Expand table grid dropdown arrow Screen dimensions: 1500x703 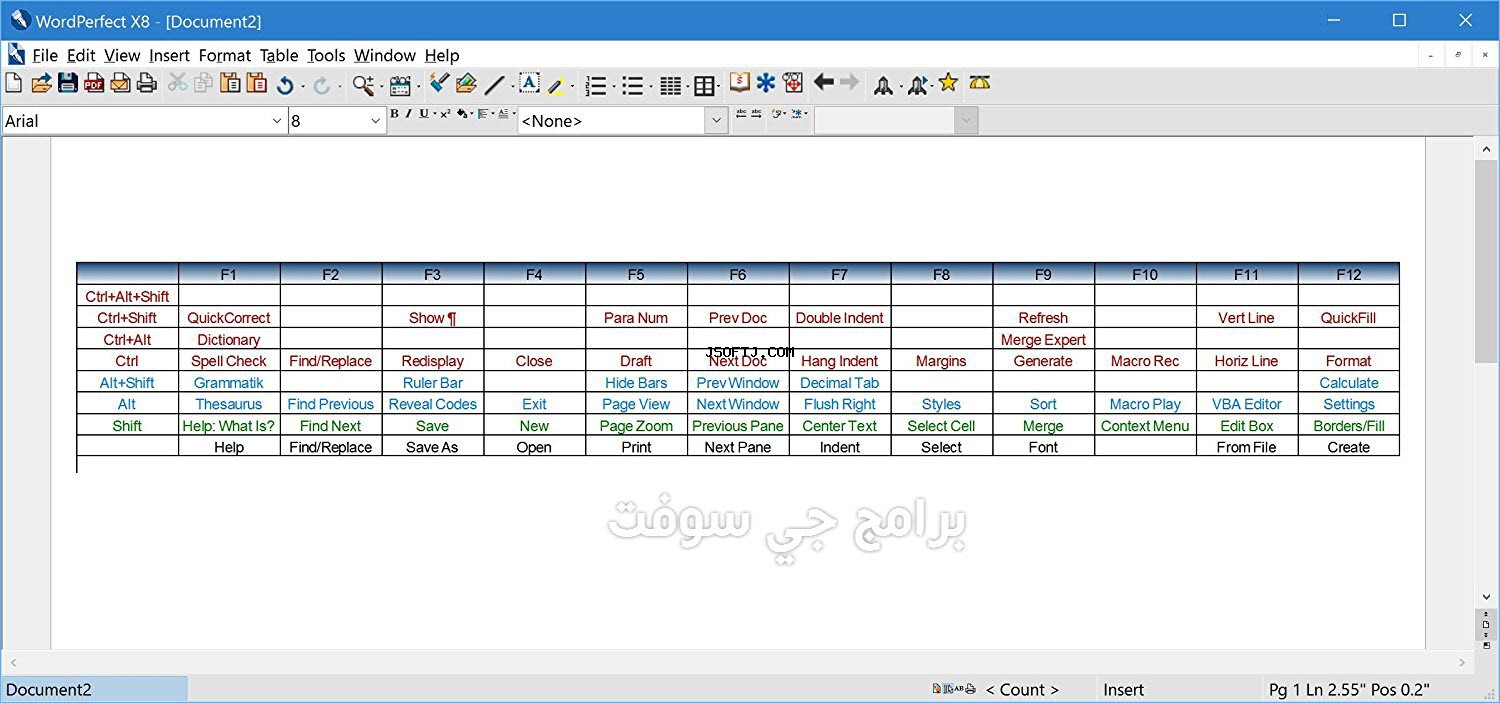pyautogui.click(x=720, y=87)
